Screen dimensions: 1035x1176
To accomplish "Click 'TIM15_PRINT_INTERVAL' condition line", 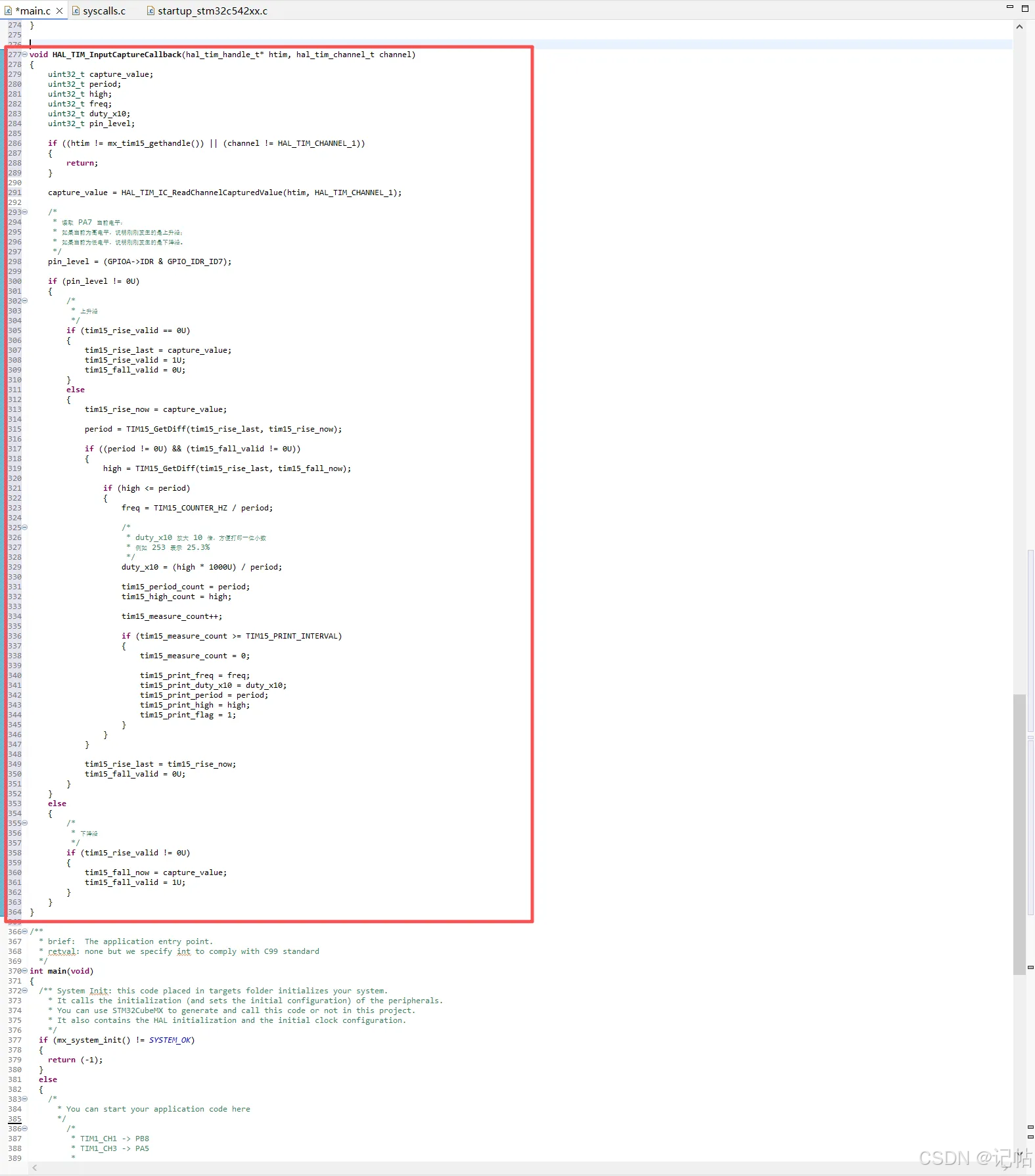I will [231, 636].
